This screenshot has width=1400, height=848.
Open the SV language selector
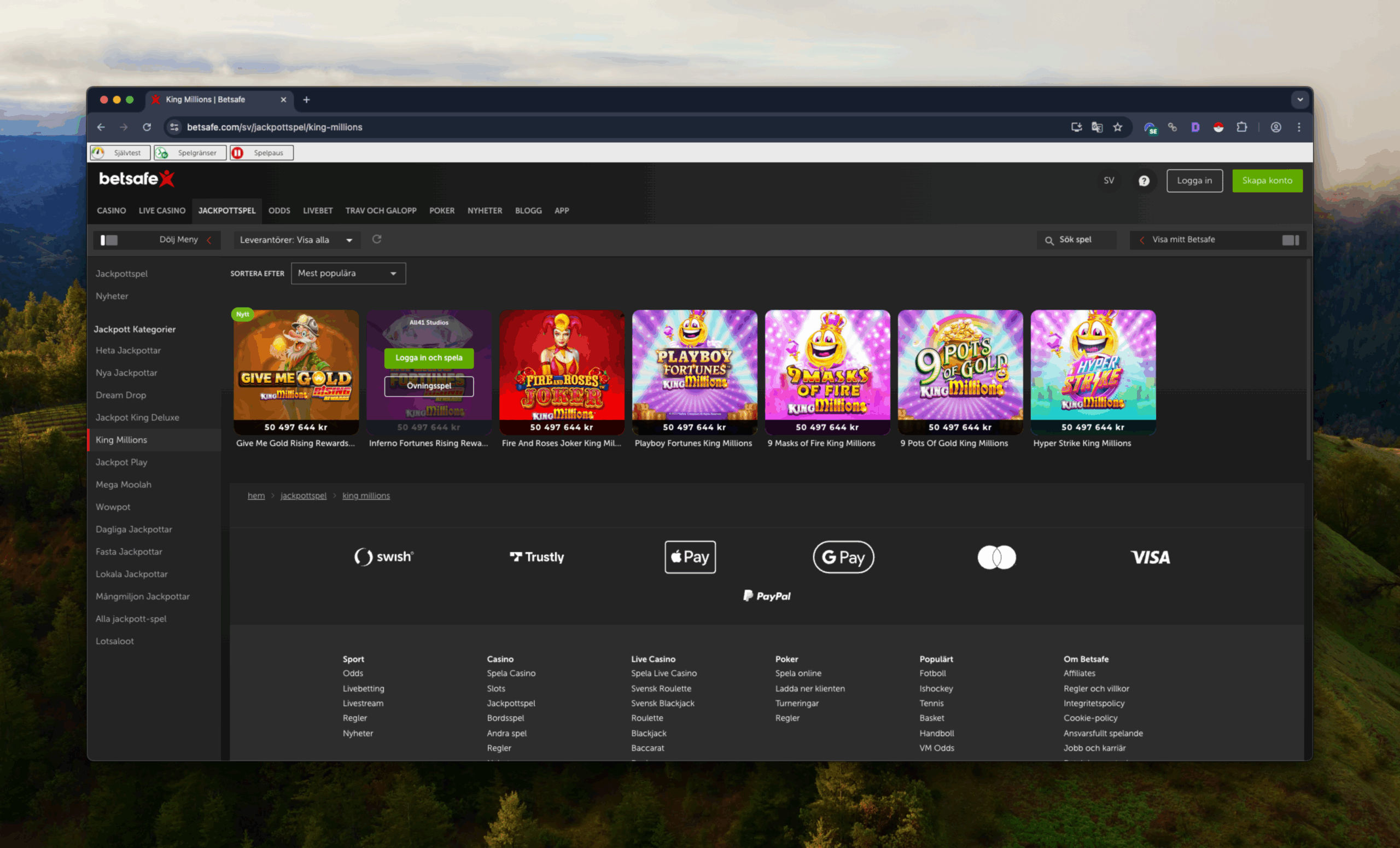[1109, 181]
